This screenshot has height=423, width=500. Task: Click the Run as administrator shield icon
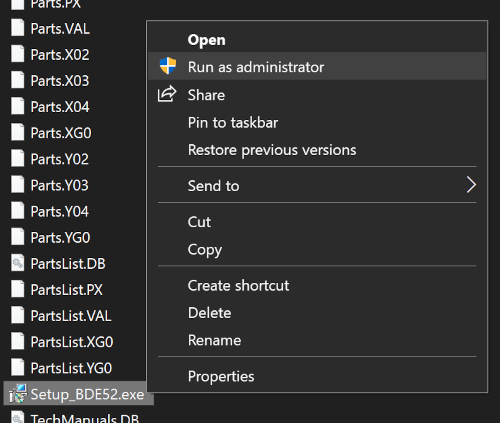168,66
